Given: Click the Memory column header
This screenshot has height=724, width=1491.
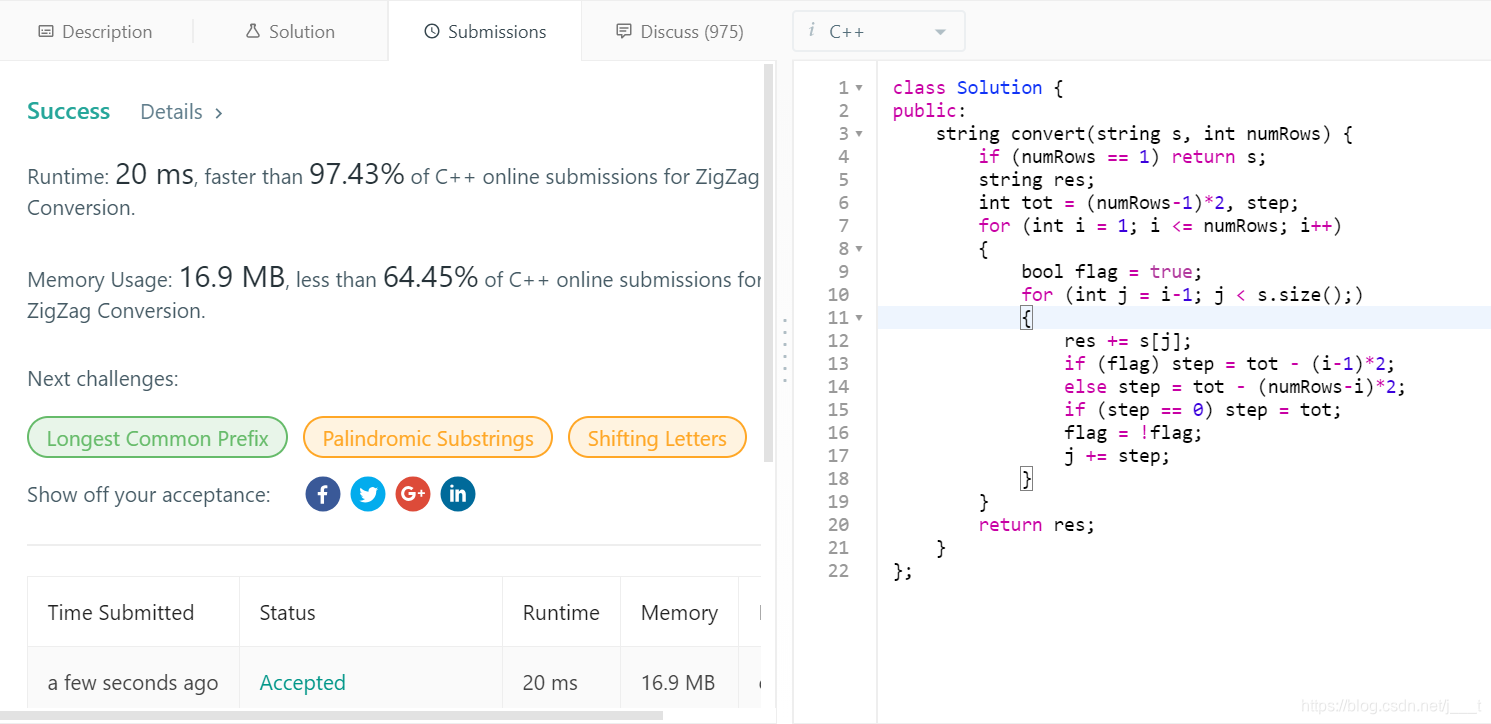Looking at the screenshot, I should pos(679,613).
